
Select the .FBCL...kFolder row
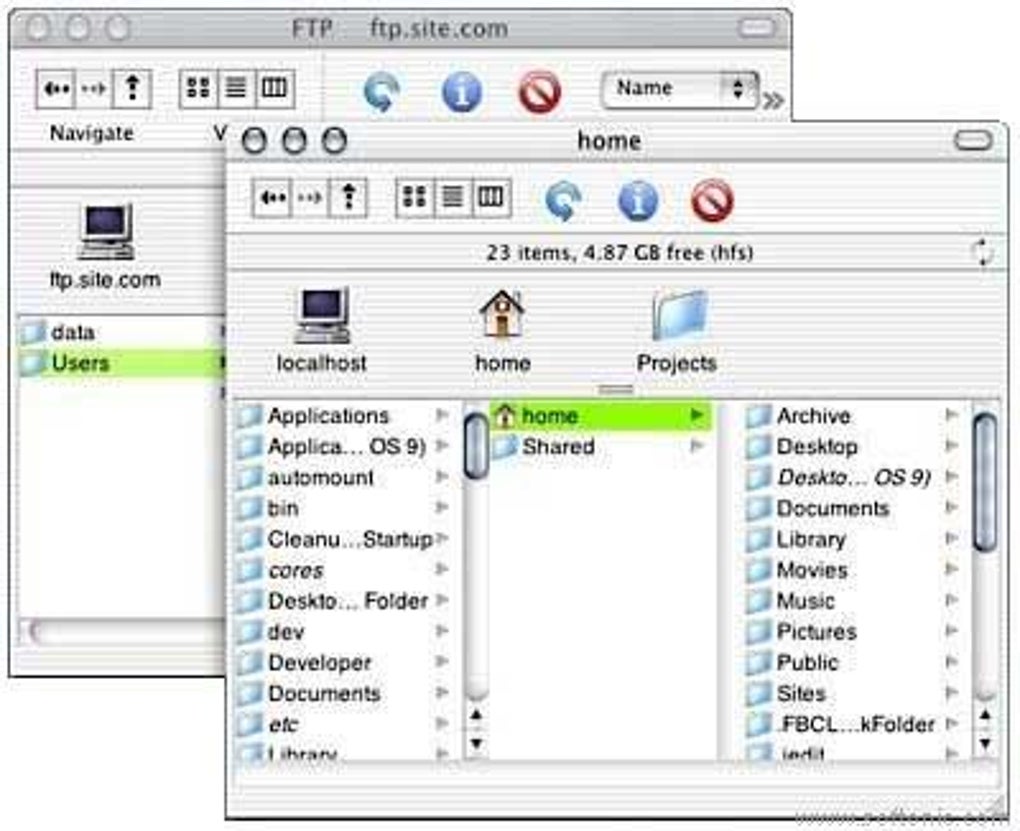[x=853, y=724]
